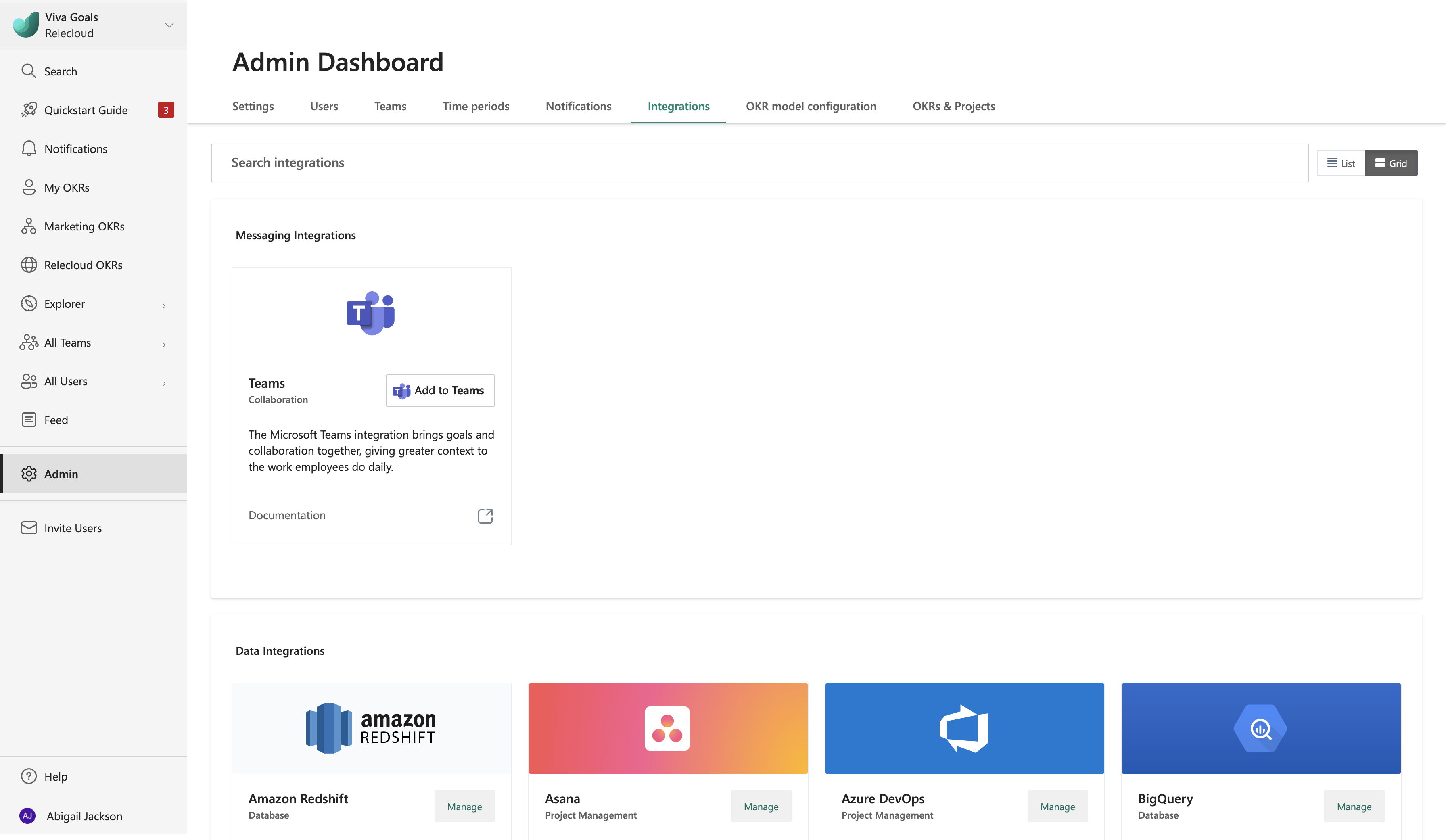This screenshot has width=1446, height=840.
Task: Click the Admin menu icon in sidebar
Action: 29,473
